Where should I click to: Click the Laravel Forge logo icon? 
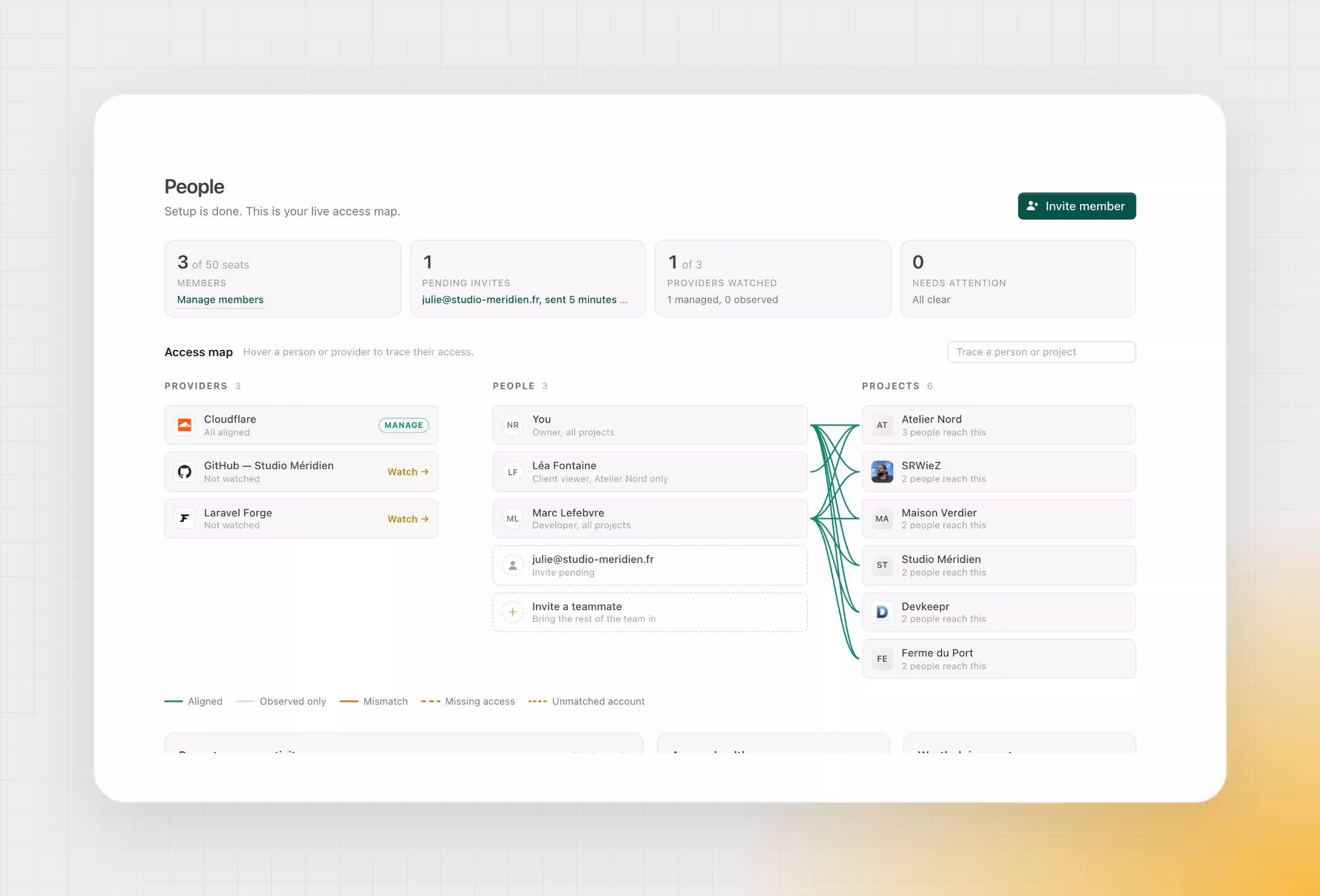click(x=185, y=518)
